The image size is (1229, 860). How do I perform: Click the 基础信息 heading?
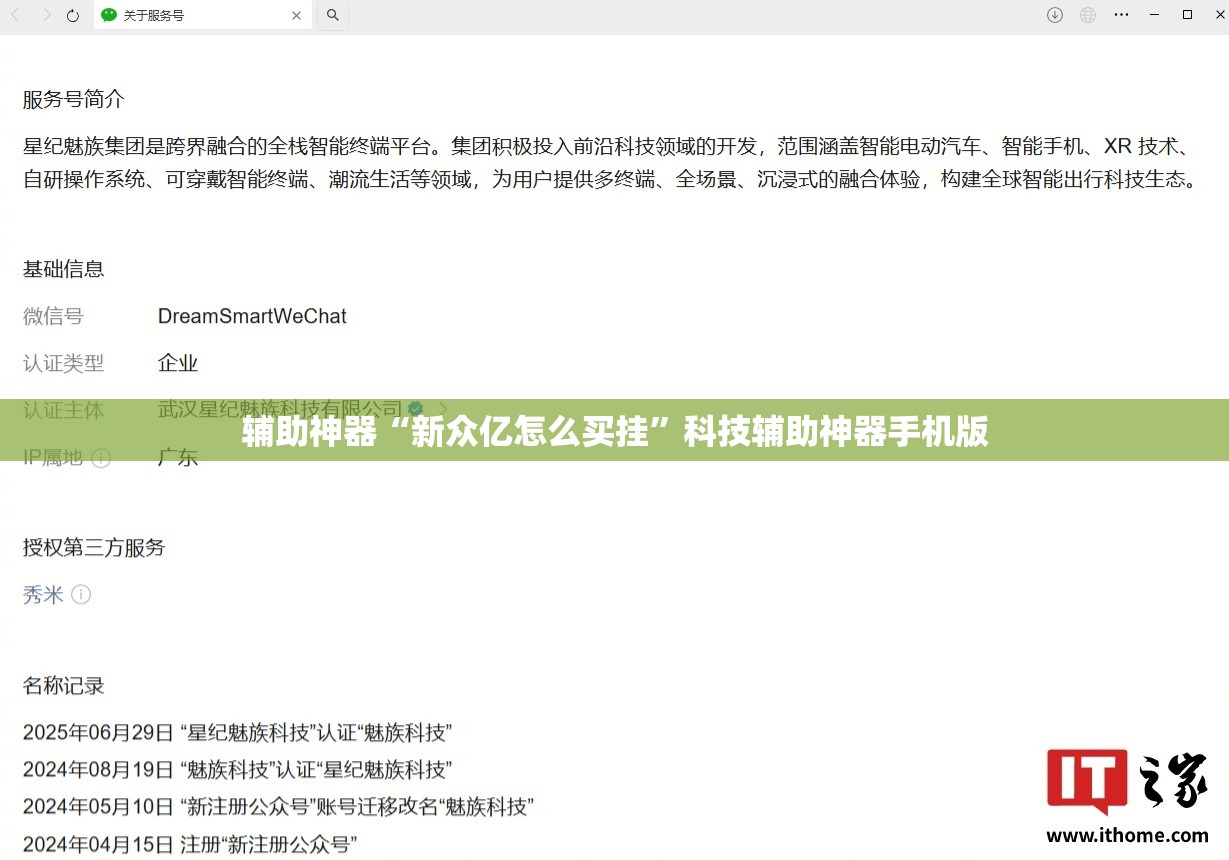(x=64, y=269)
